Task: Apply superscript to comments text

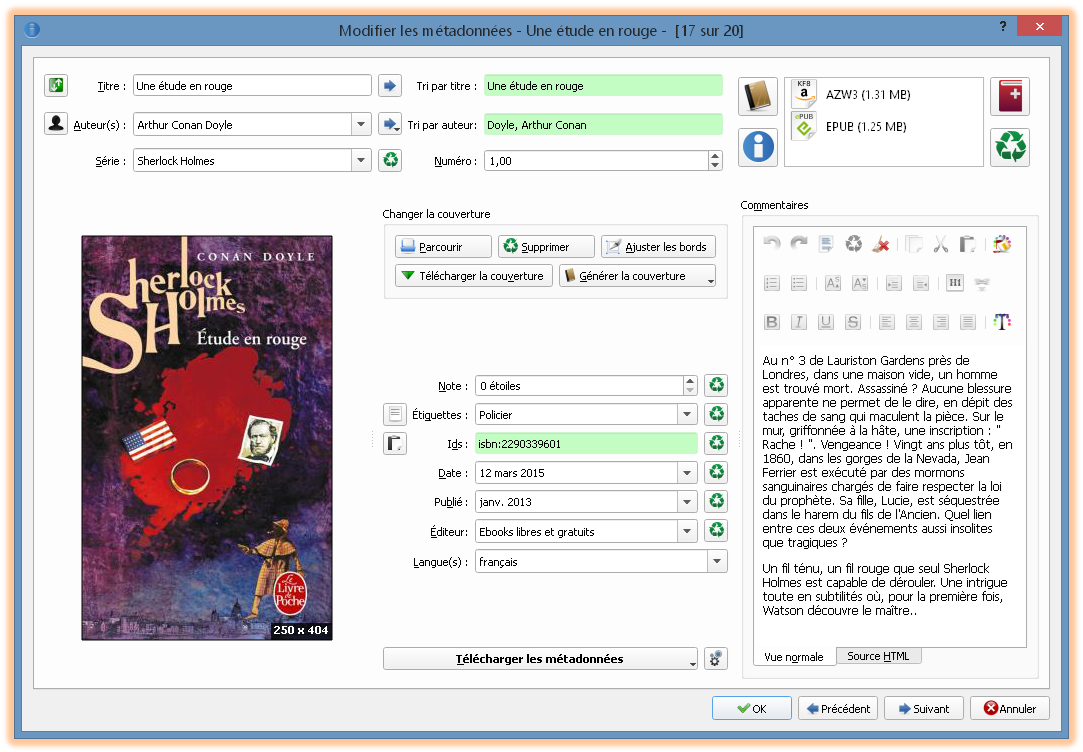Action: (833, 283)
